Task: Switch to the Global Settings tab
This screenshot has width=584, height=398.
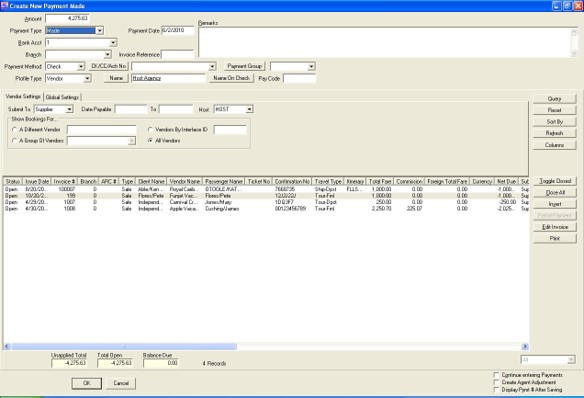Action: (x=62, y=97)
